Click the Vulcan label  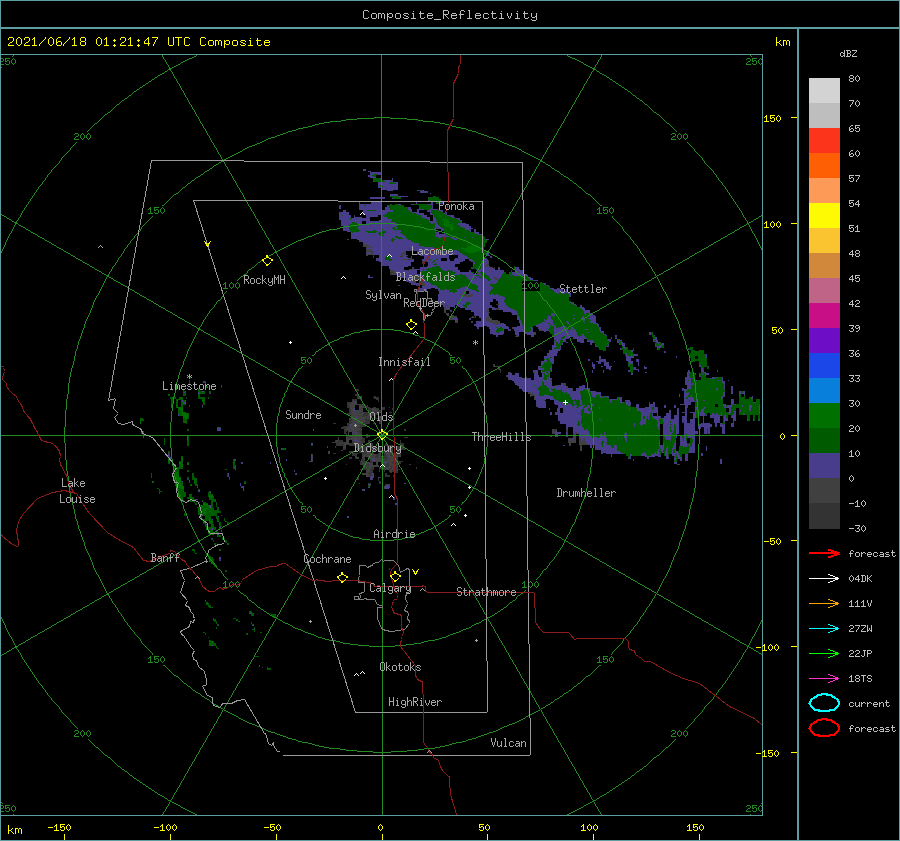coord(508,743)
